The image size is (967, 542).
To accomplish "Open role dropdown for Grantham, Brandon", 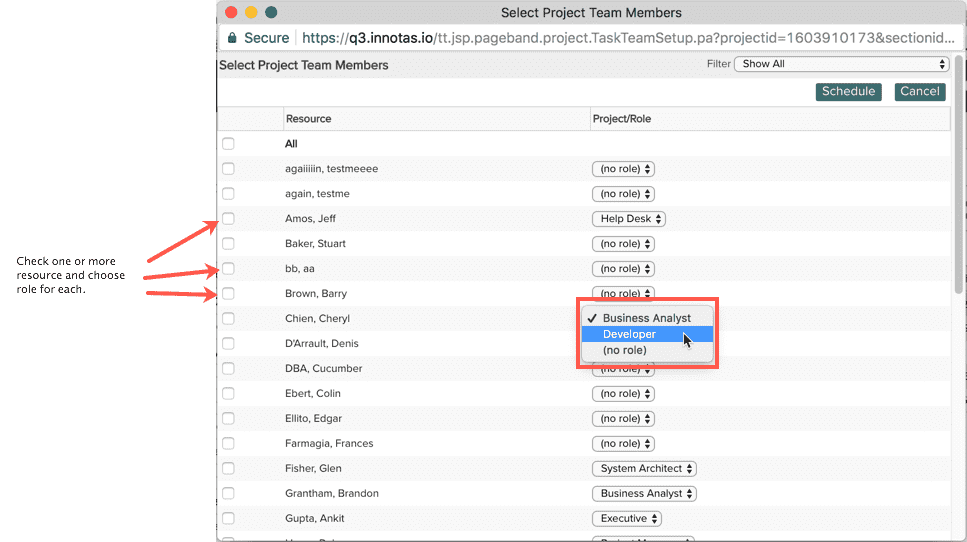I will pos(644,494).
